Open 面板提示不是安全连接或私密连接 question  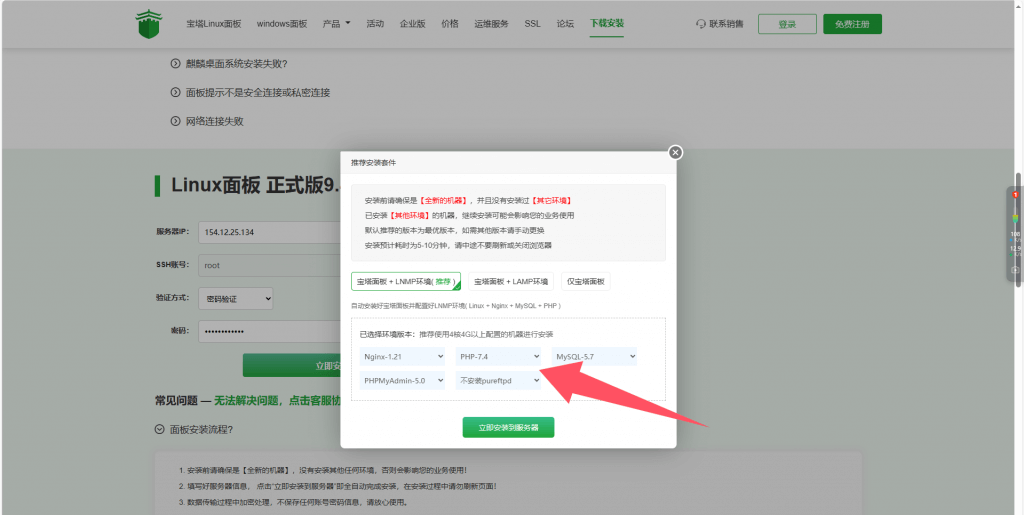click(258, 93)
